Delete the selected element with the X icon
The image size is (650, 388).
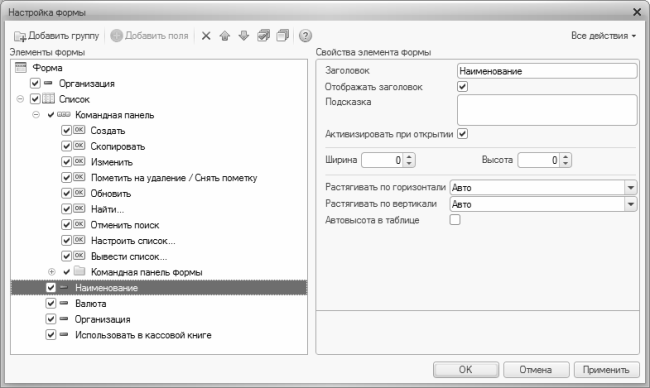(x=206, y=36)
